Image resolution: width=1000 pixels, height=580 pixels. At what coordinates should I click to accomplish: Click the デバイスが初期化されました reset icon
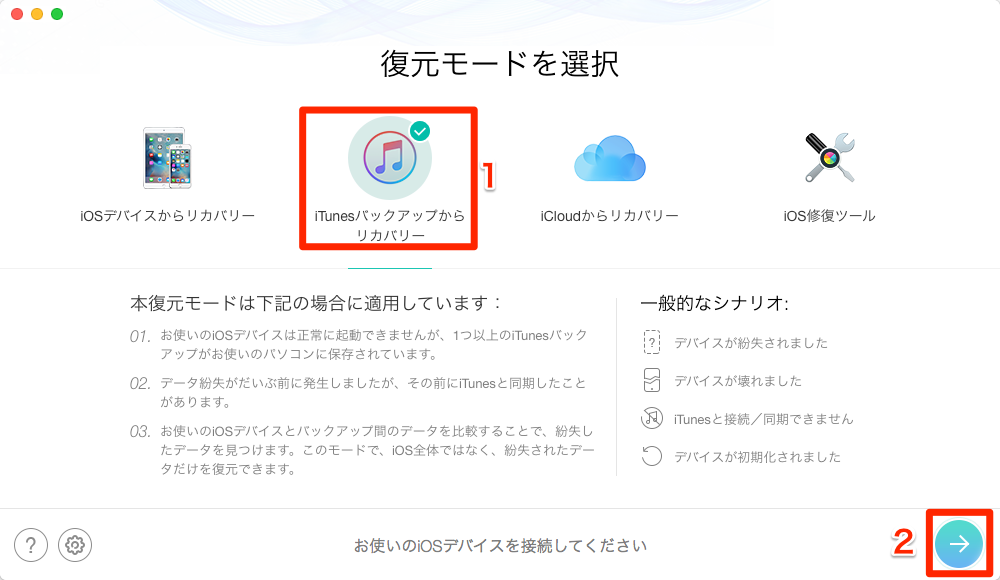tap(651, 456)
